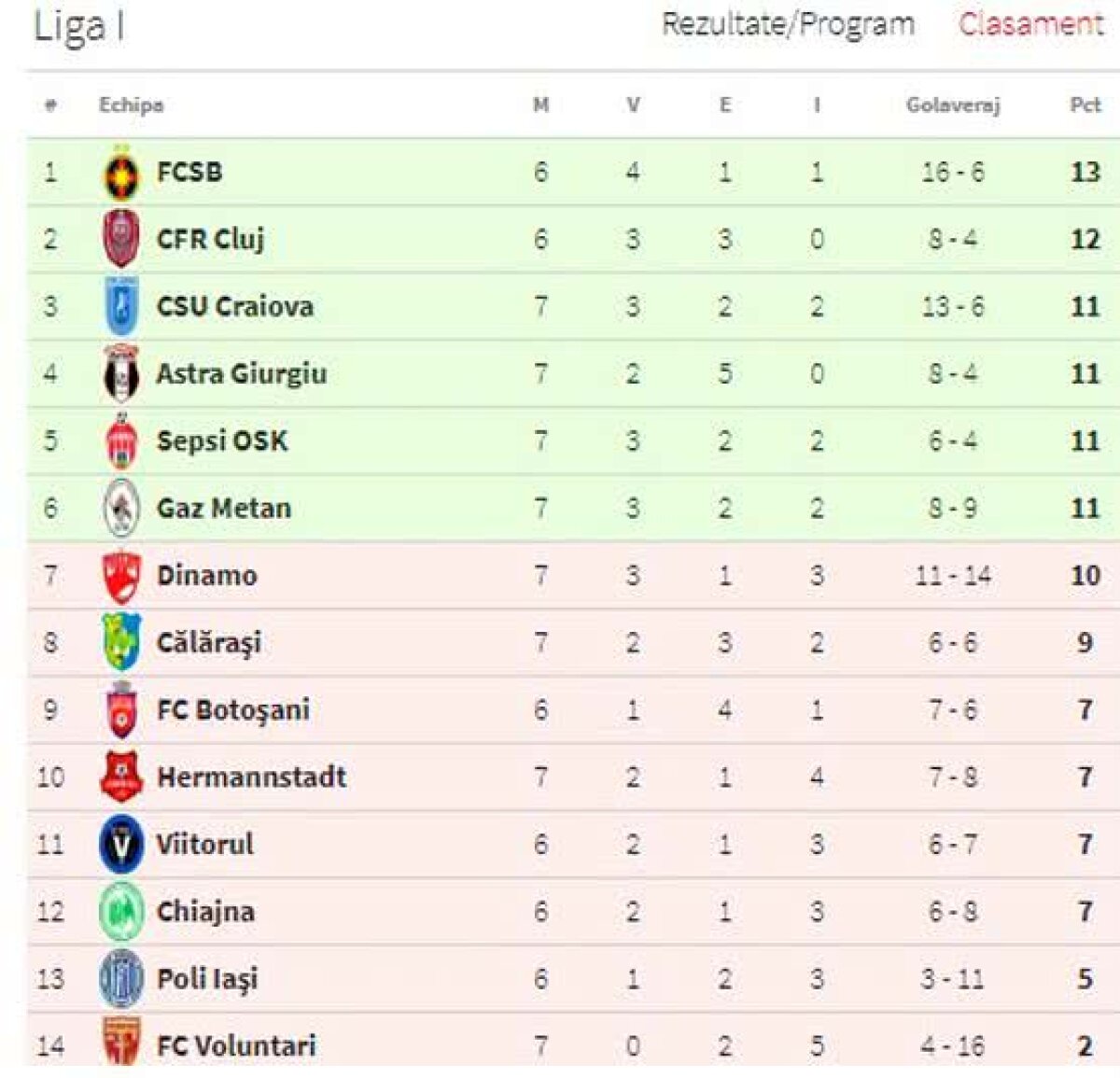Click the Dinamo club crest

(120, 575)
